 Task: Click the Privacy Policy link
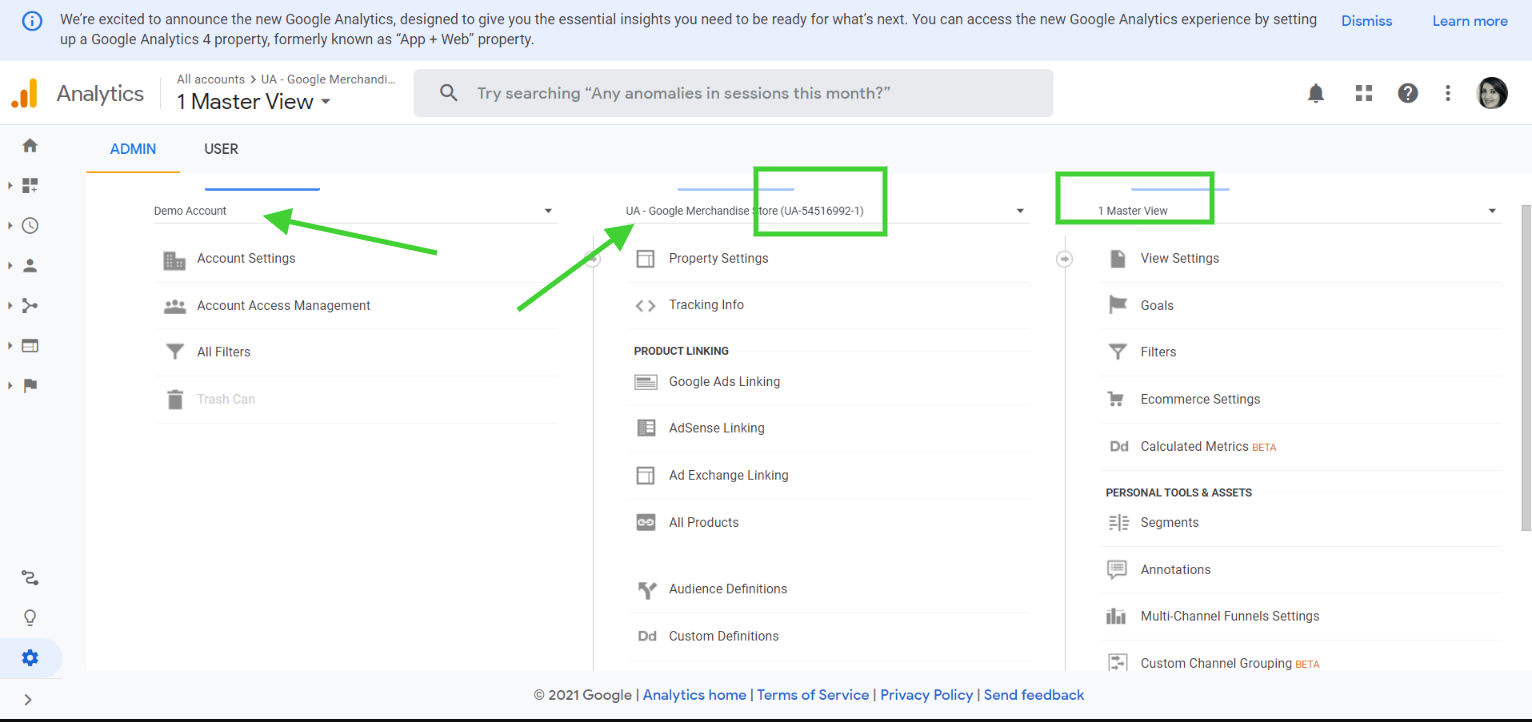coord(927,695)
